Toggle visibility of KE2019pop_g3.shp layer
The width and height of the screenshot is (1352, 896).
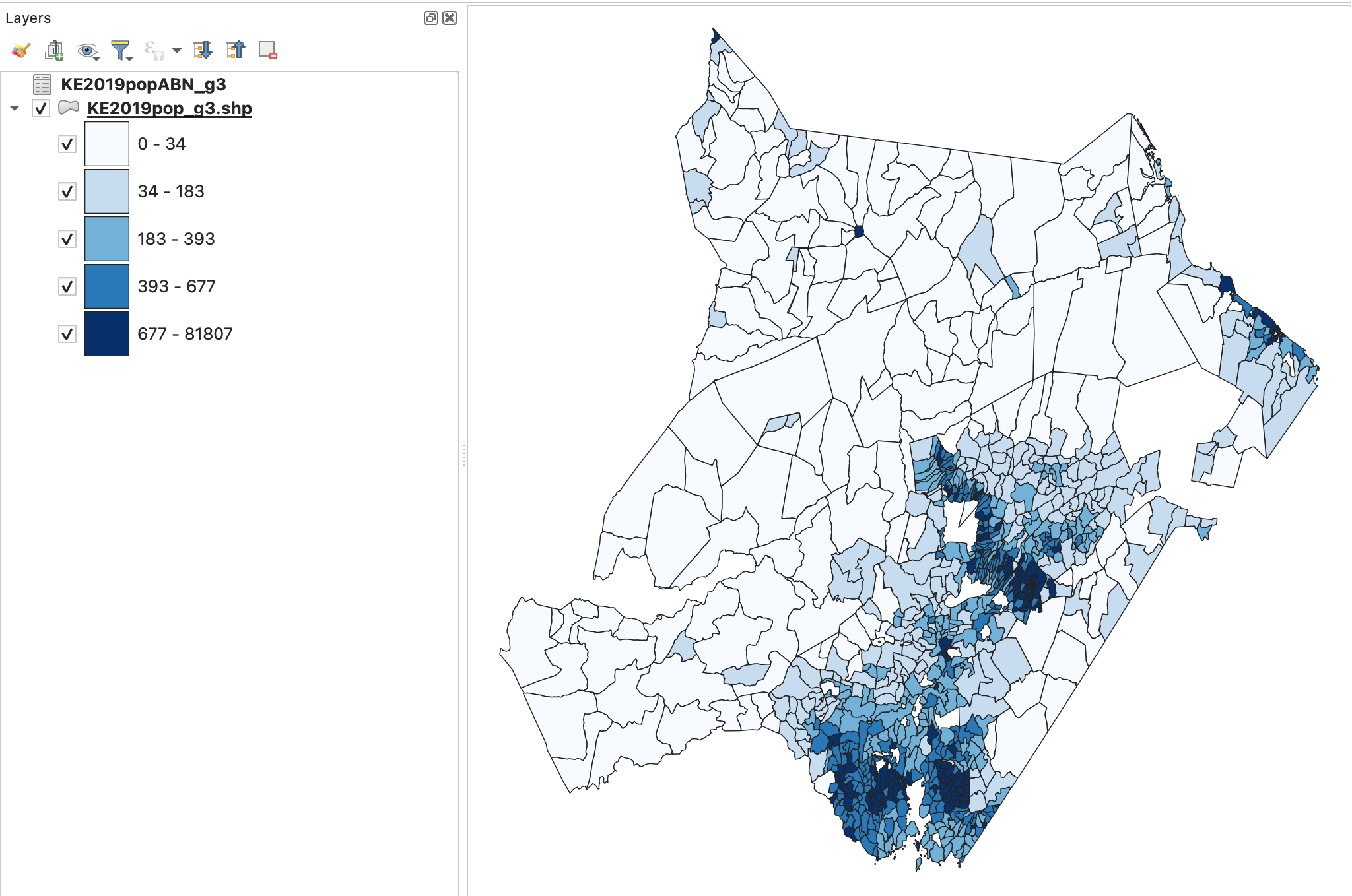[x=41, y=108]
